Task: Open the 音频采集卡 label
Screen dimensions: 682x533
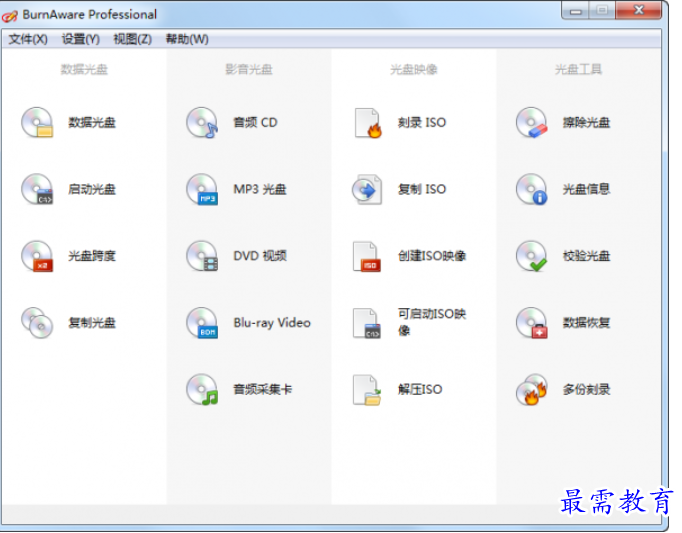Action: 262,389
